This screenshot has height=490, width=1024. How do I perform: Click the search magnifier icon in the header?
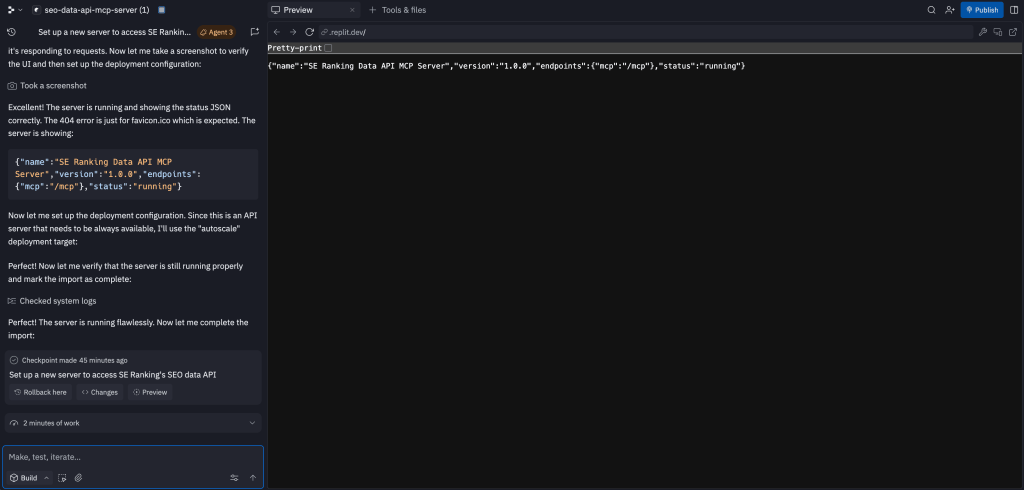[x=931, y=10]
